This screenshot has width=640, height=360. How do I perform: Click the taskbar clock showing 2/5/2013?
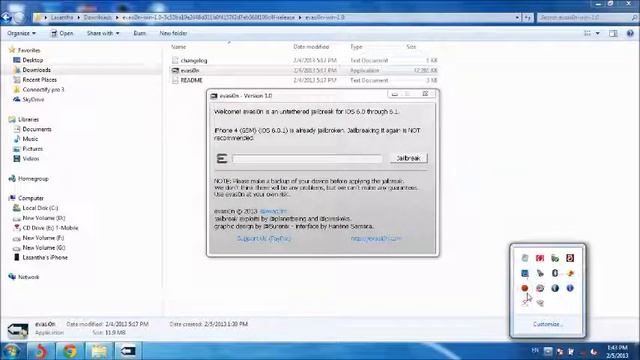[617, 351]
